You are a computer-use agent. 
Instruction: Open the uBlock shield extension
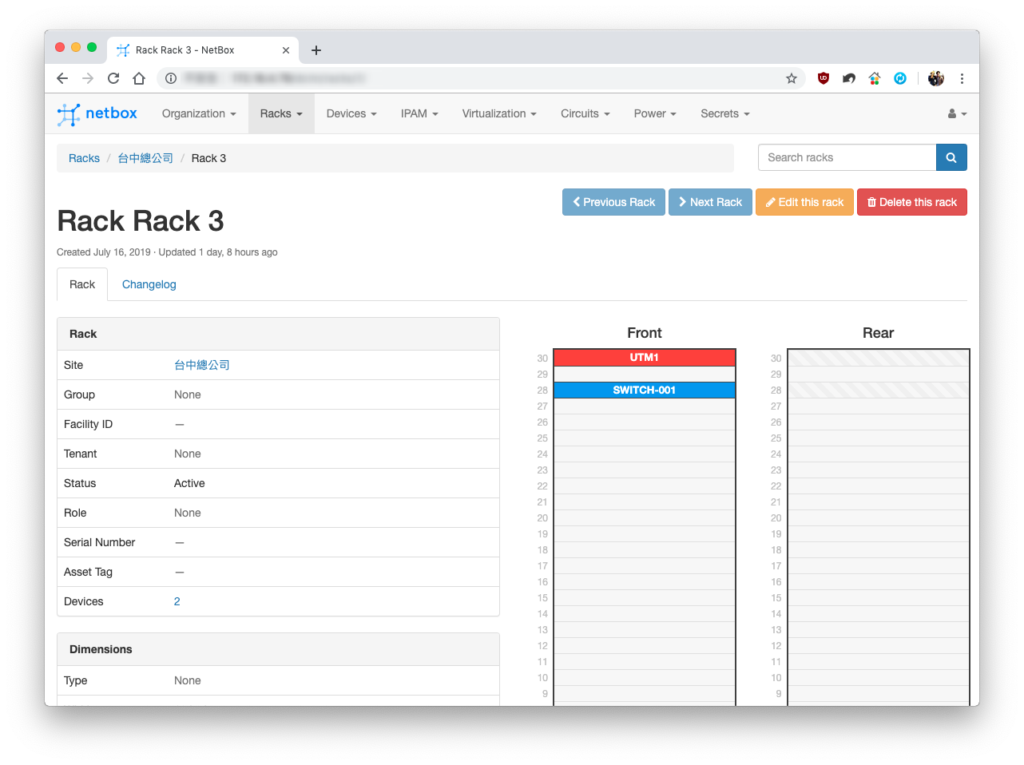(x=824, y=78)
